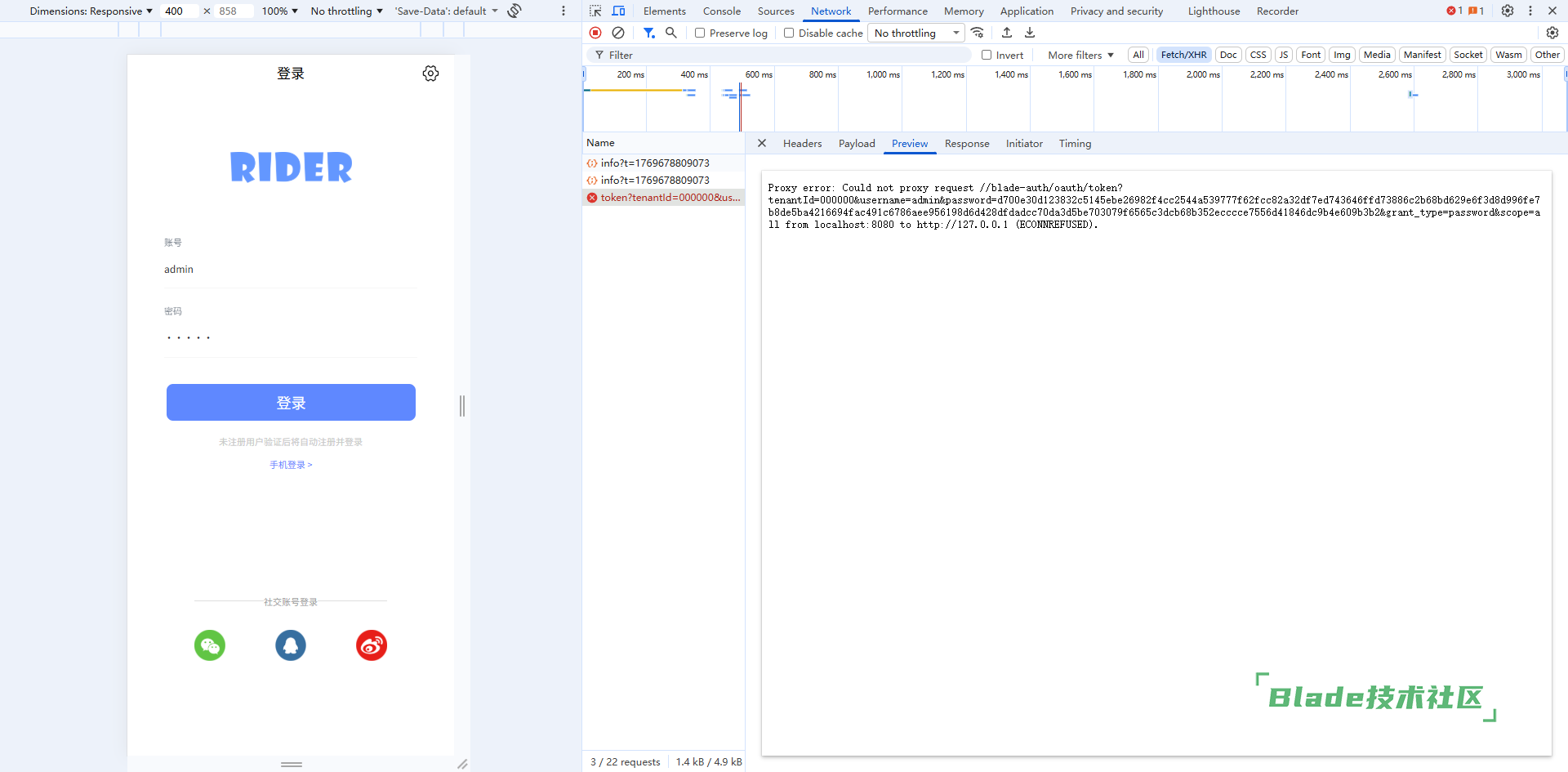Open the Dimensions Responsive dropdown
This screenshot has height=772, width=1568.
[x=91, y=11]
